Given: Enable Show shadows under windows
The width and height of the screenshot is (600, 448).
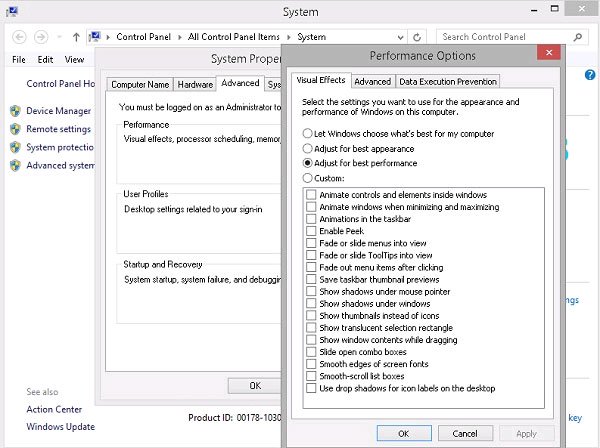Looking at the screenshot, I should pos(311,304).
